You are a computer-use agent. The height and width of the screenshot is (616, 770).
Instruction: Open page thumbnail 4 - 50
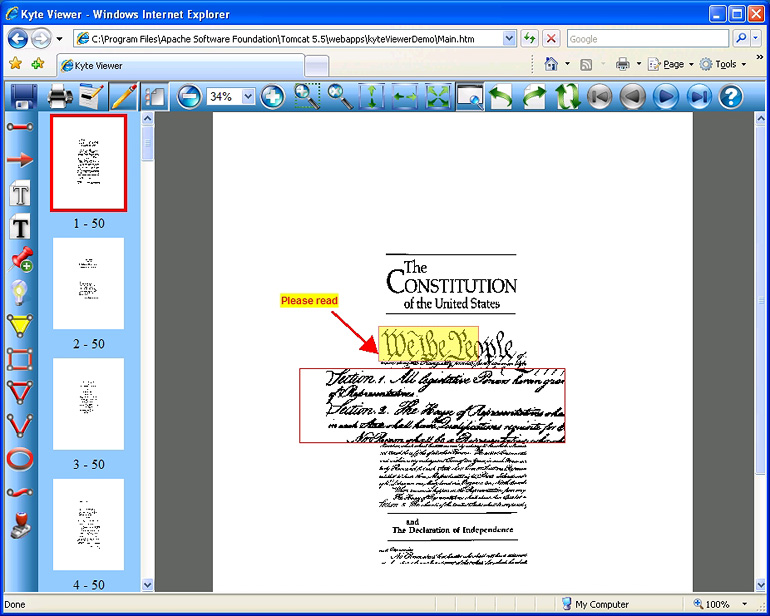(88, 524)
